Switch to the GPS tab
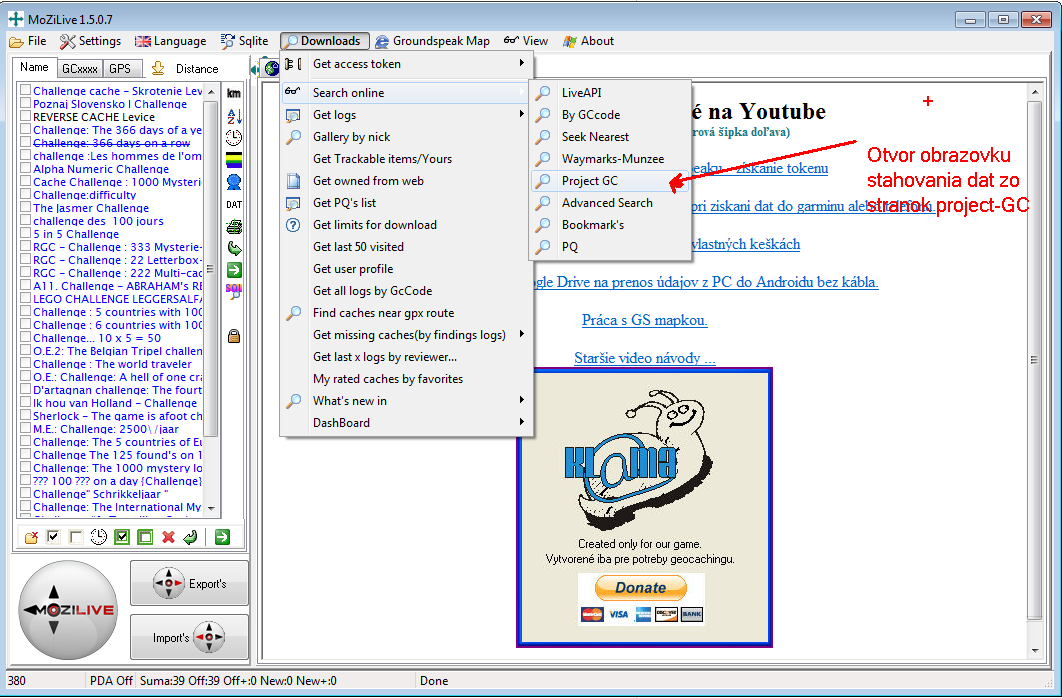1062x698 pixels. [120, 68]
